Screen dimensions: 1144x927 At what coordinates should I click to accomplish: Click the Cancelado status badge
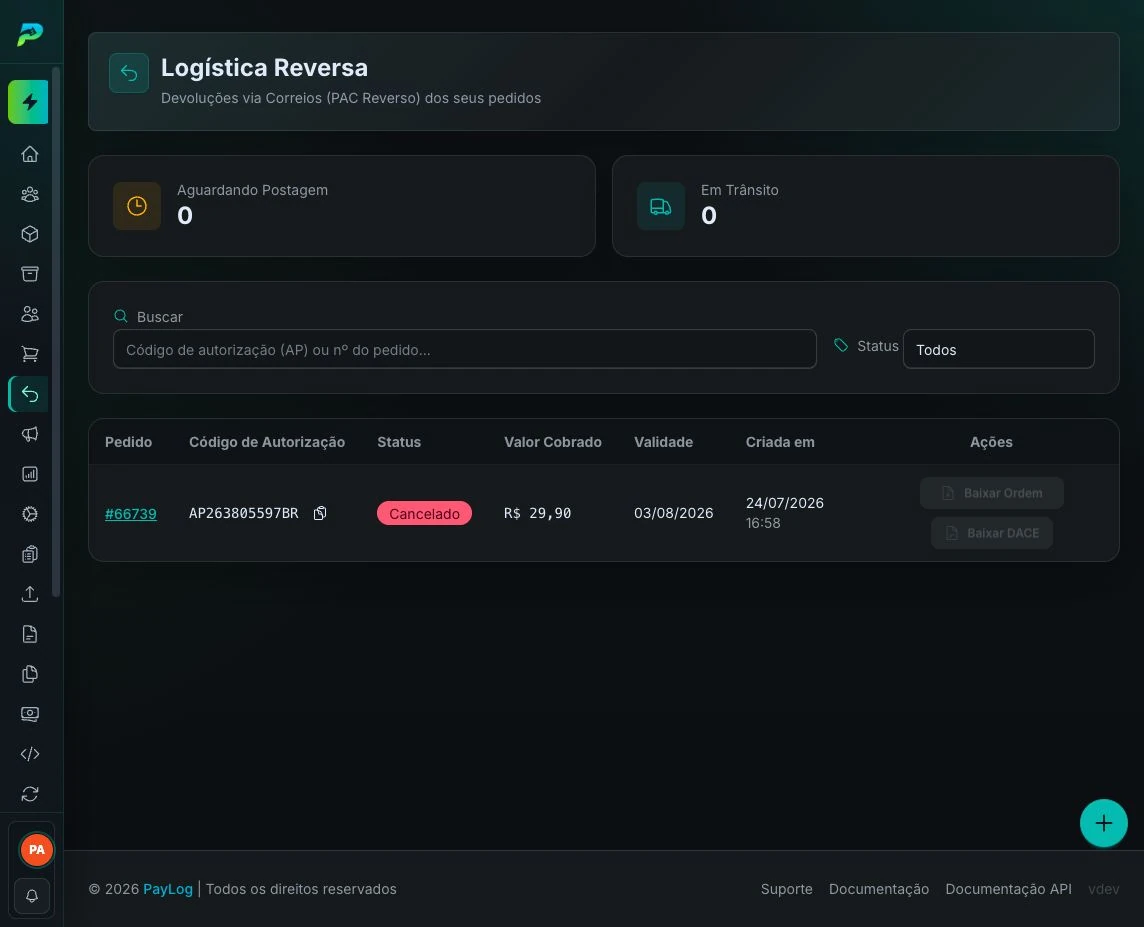[424, 513]
